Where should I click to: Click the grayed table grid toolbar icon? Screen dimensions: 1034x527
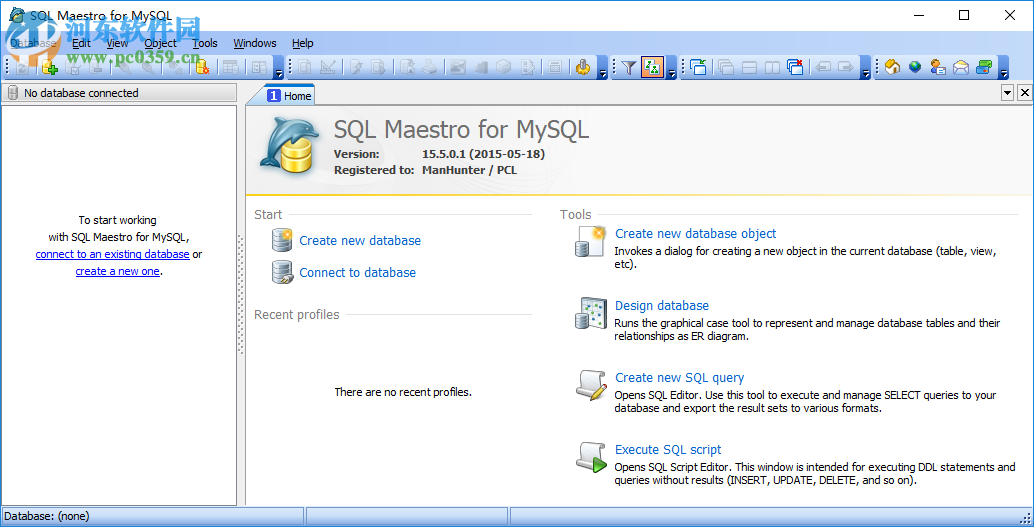pyautogui.click(x=230, y=67)
